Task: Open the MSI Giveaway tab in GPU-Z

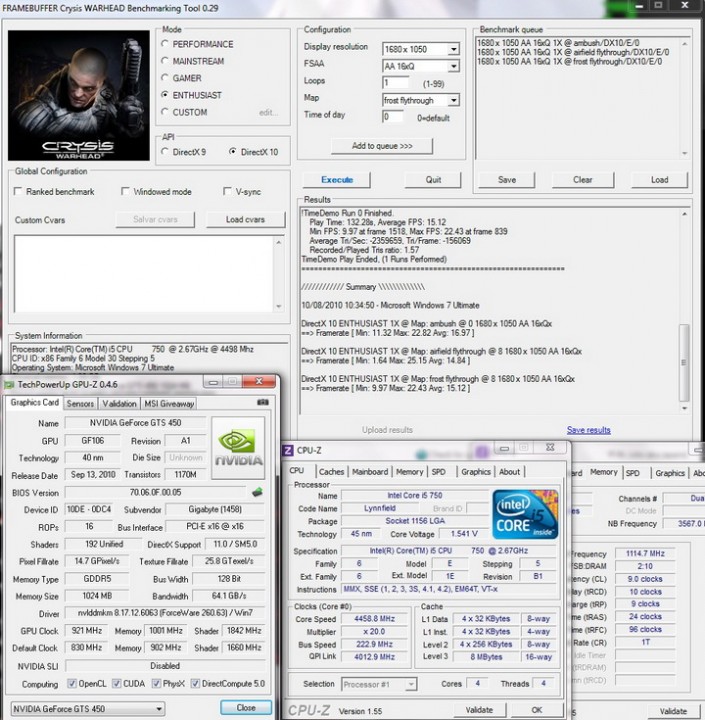Action: pos(169,404)
